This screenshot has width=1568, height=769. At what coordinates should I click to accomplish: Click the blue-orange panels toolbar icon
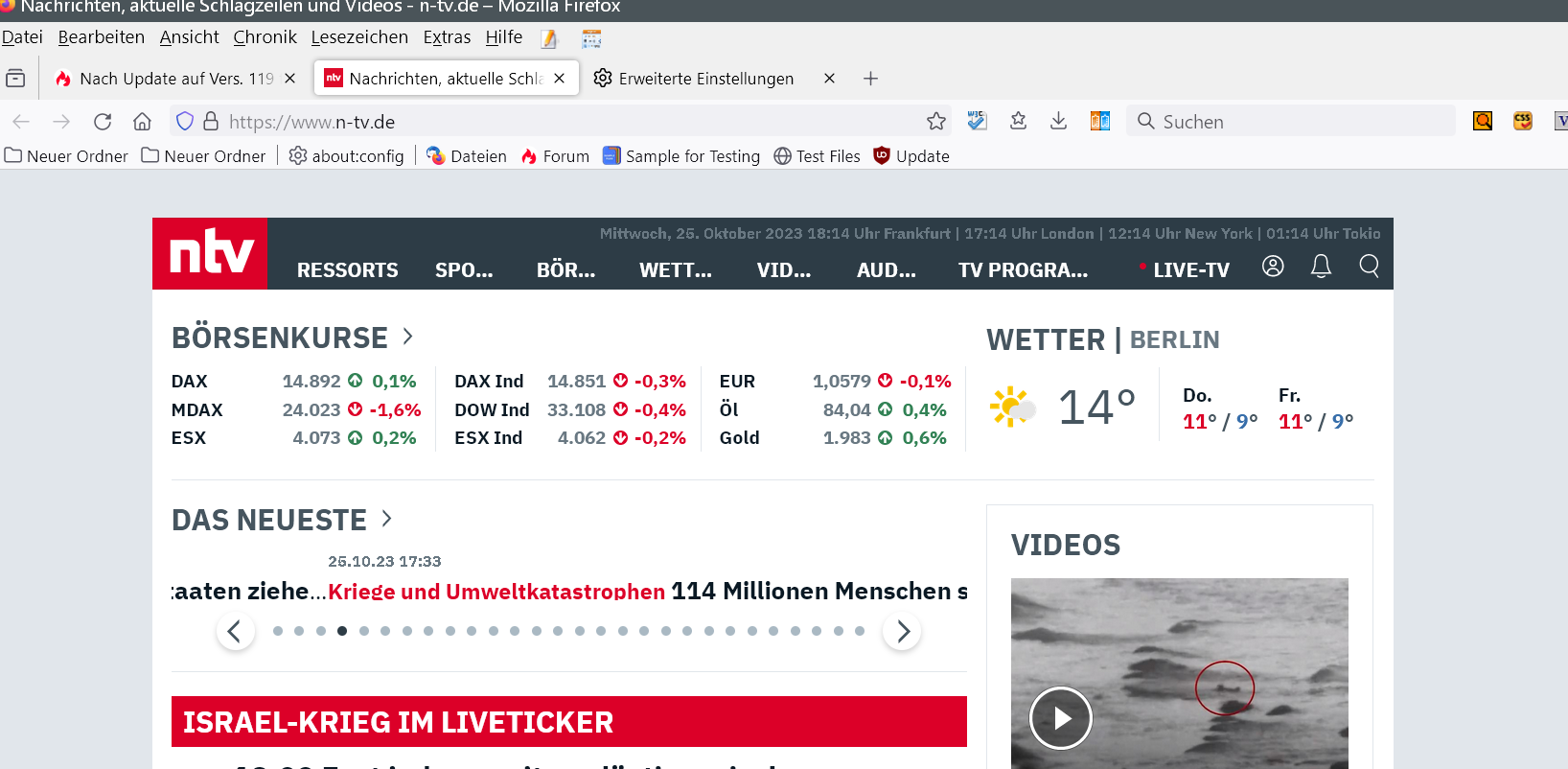tap(1100, 121)
